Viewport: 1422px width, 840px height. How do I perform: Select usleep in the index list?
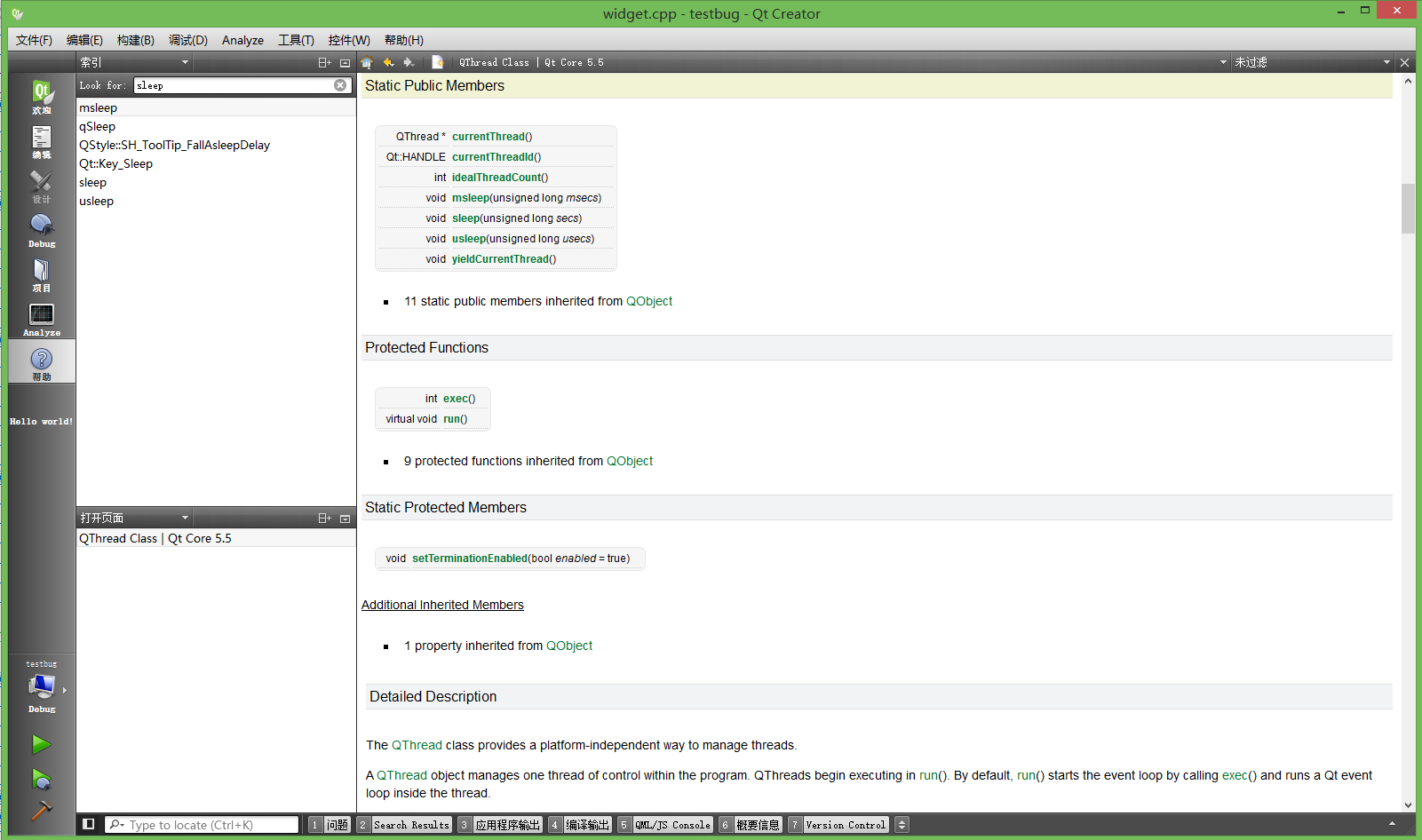[216, 201]
